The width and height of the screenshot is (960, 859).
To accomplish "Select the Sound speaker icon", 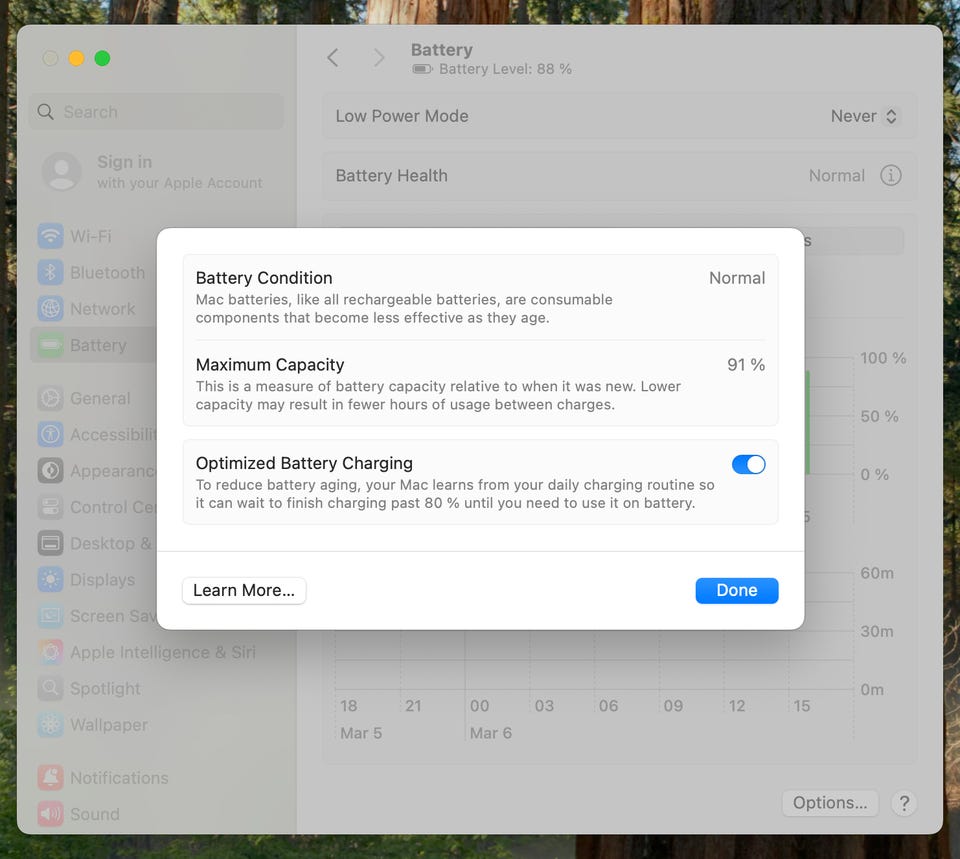I will pos(50,814).
